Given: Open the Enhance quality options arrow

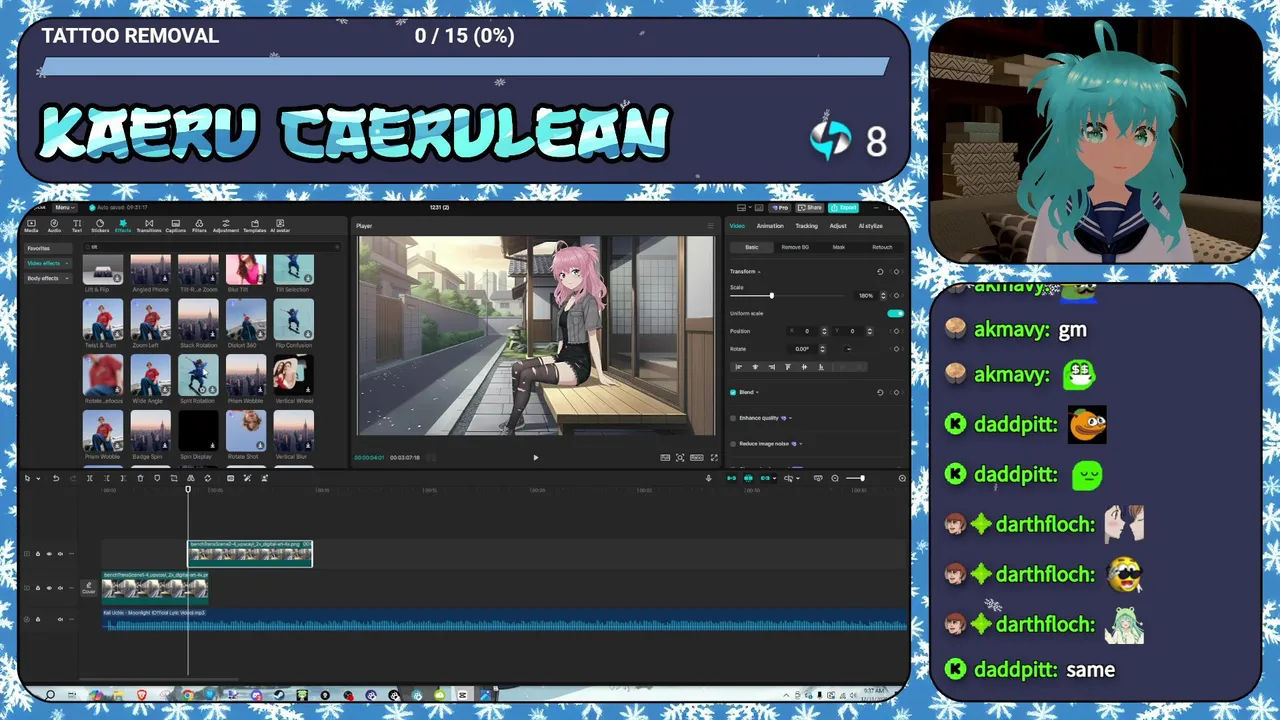Looking at the screenshot, I should tap(790, 418).
